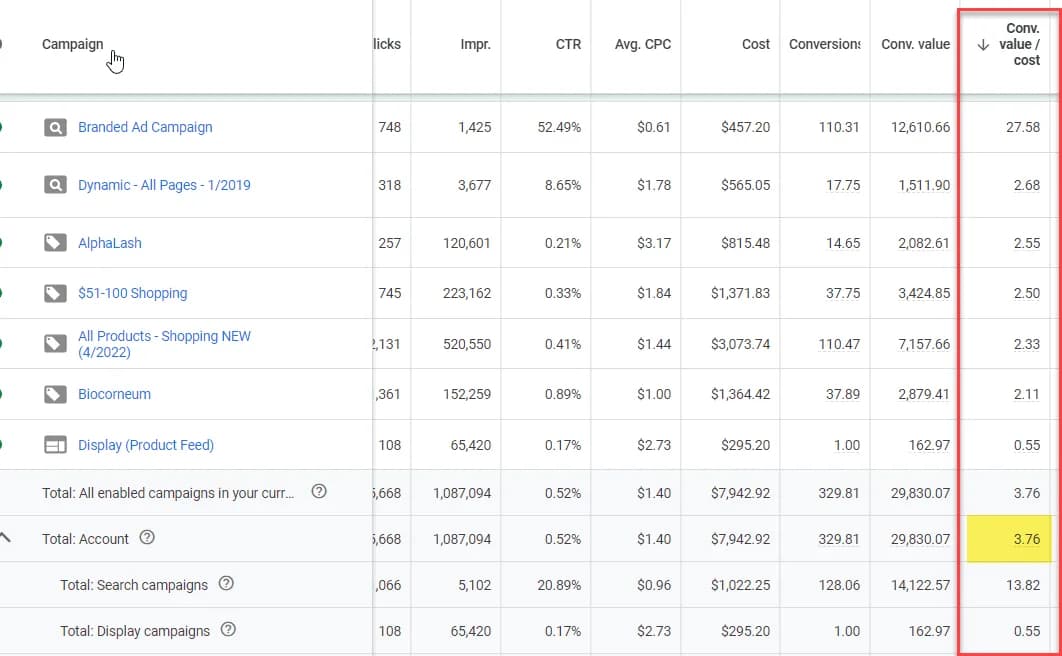Sort by Conv. value / cost column header
The image size is (1062, 656).
click(1019, 44)
